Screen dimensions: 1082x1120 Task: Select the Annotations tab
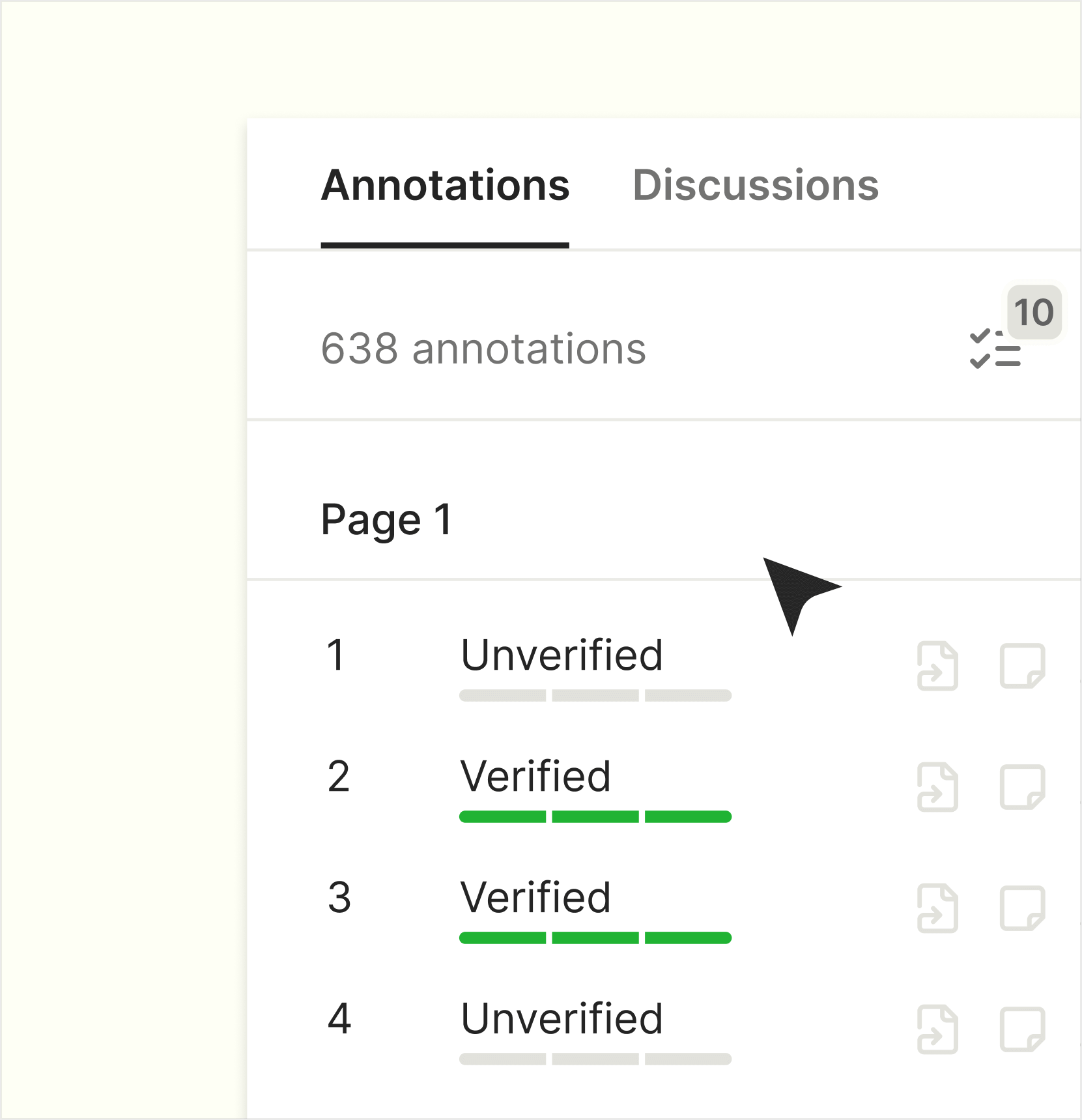(446, 186)
